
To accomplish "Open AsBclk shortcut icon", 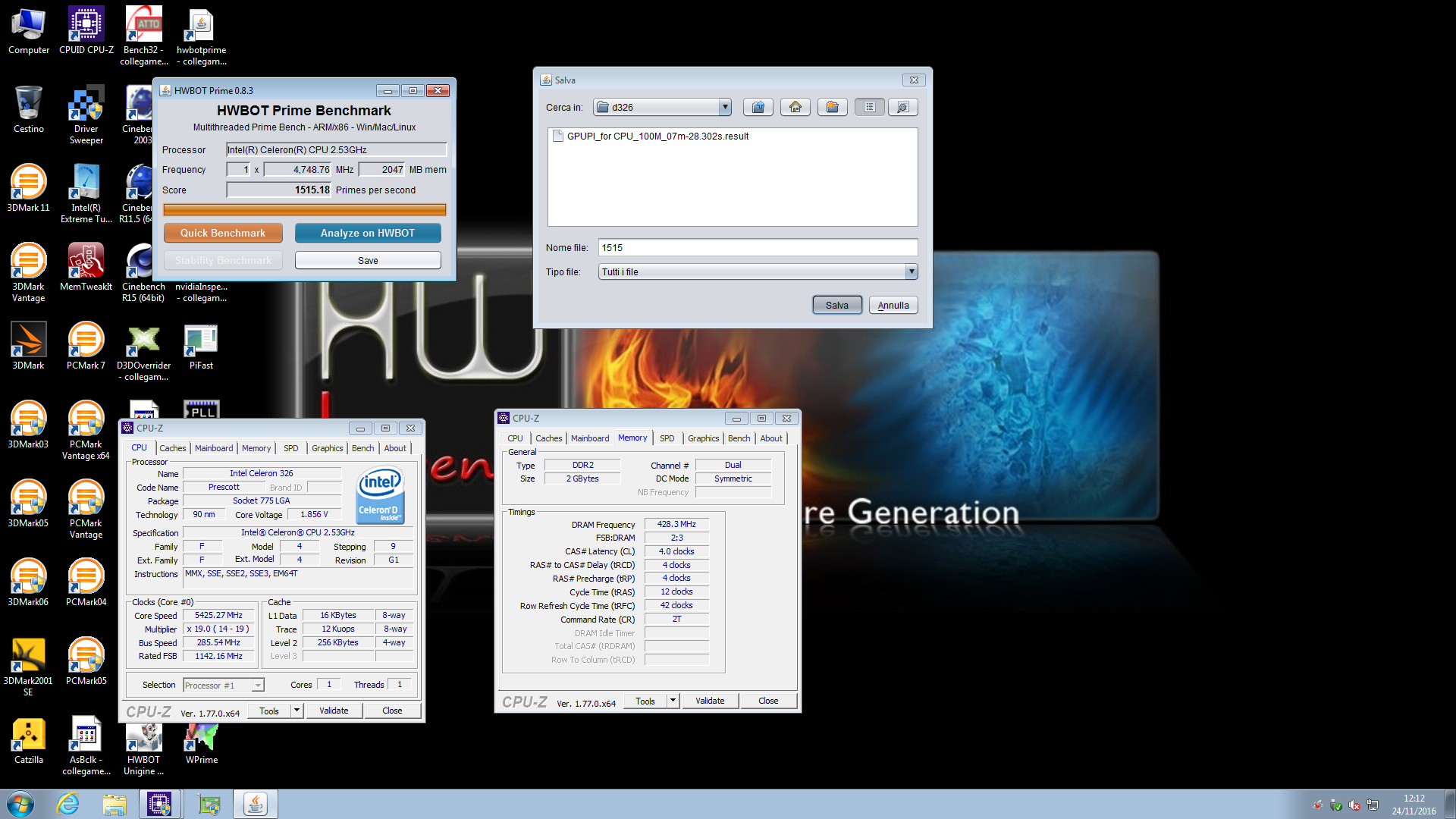I will pos(86,745).
